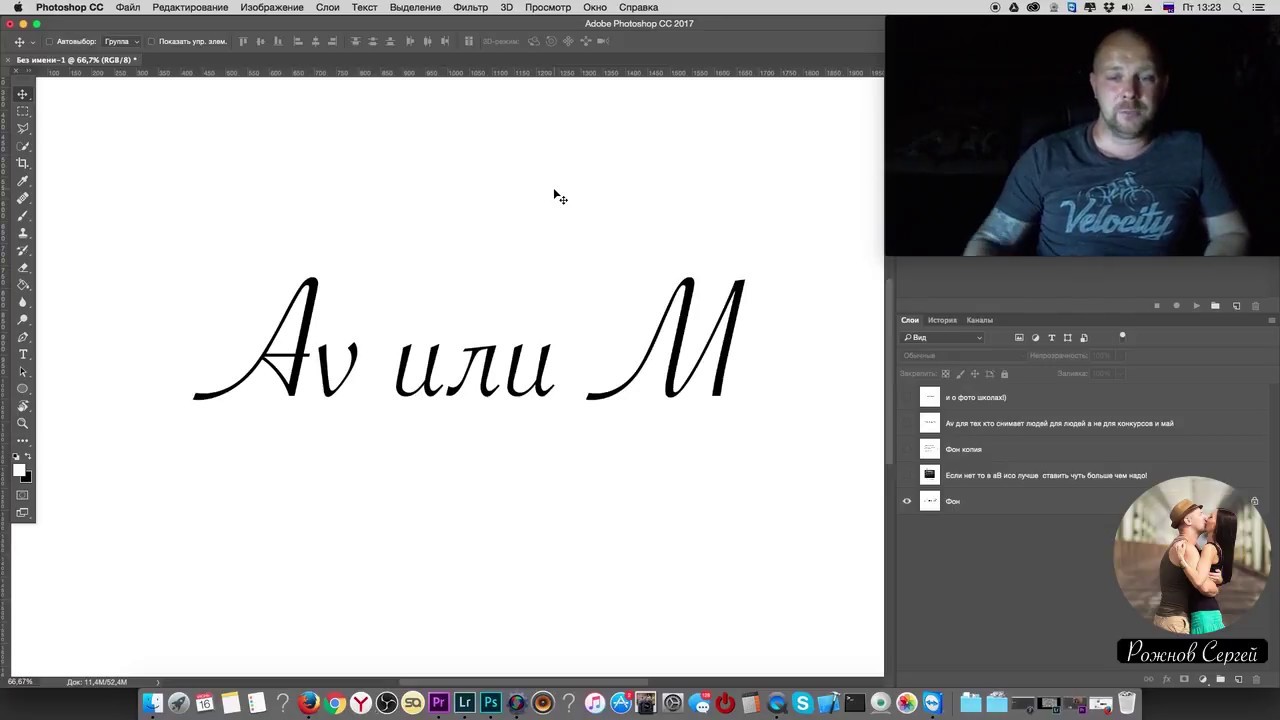
Task: Open Premiere Pro from the Dock
Action: pos(438,704)
